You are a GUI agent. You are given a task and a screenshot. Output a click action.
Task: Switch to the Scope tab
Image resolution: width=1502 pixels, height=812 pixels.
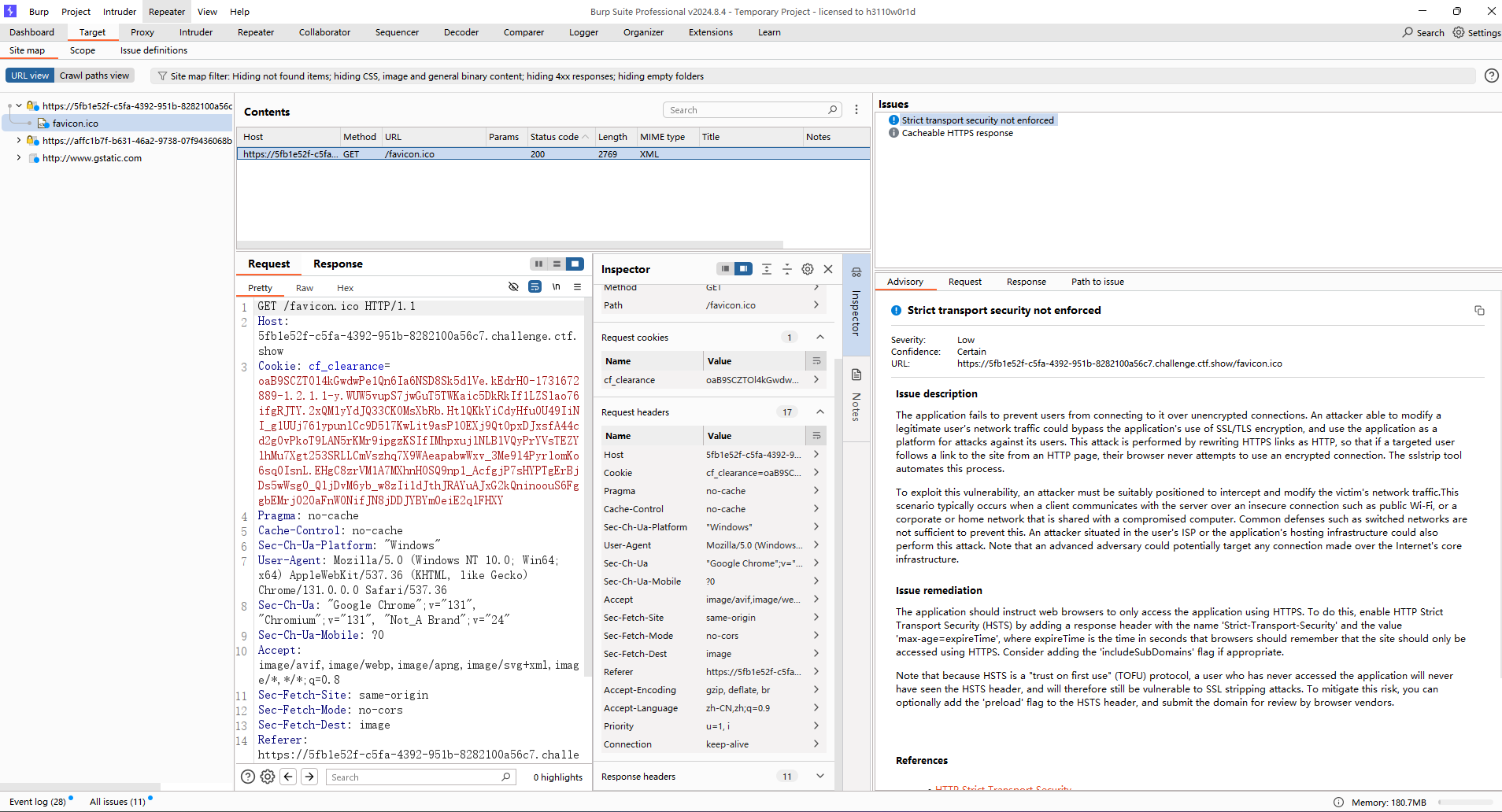[x=83, y=50]
